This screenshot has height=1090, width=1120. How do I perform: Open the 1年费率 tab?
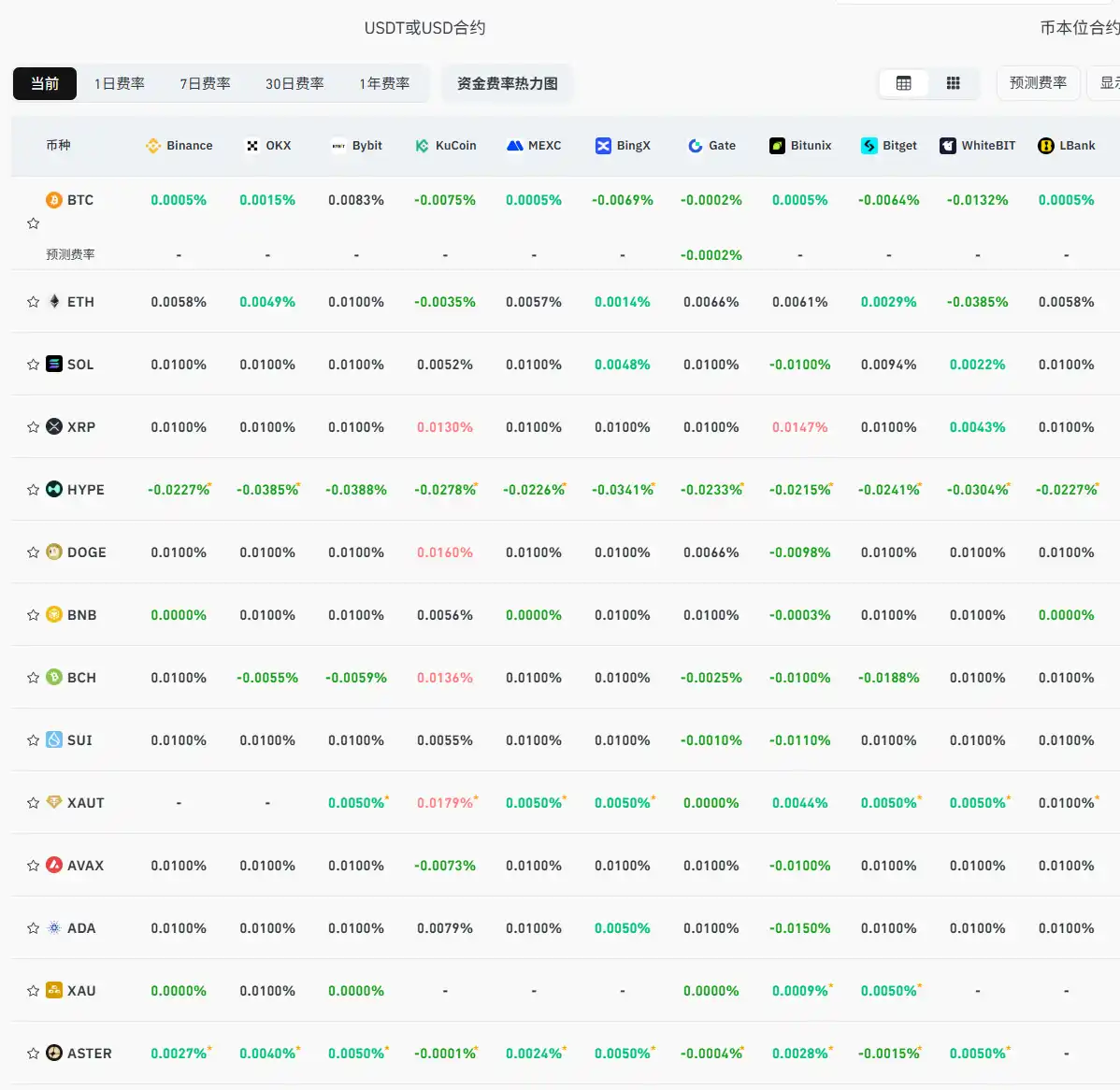coord(384,83)
